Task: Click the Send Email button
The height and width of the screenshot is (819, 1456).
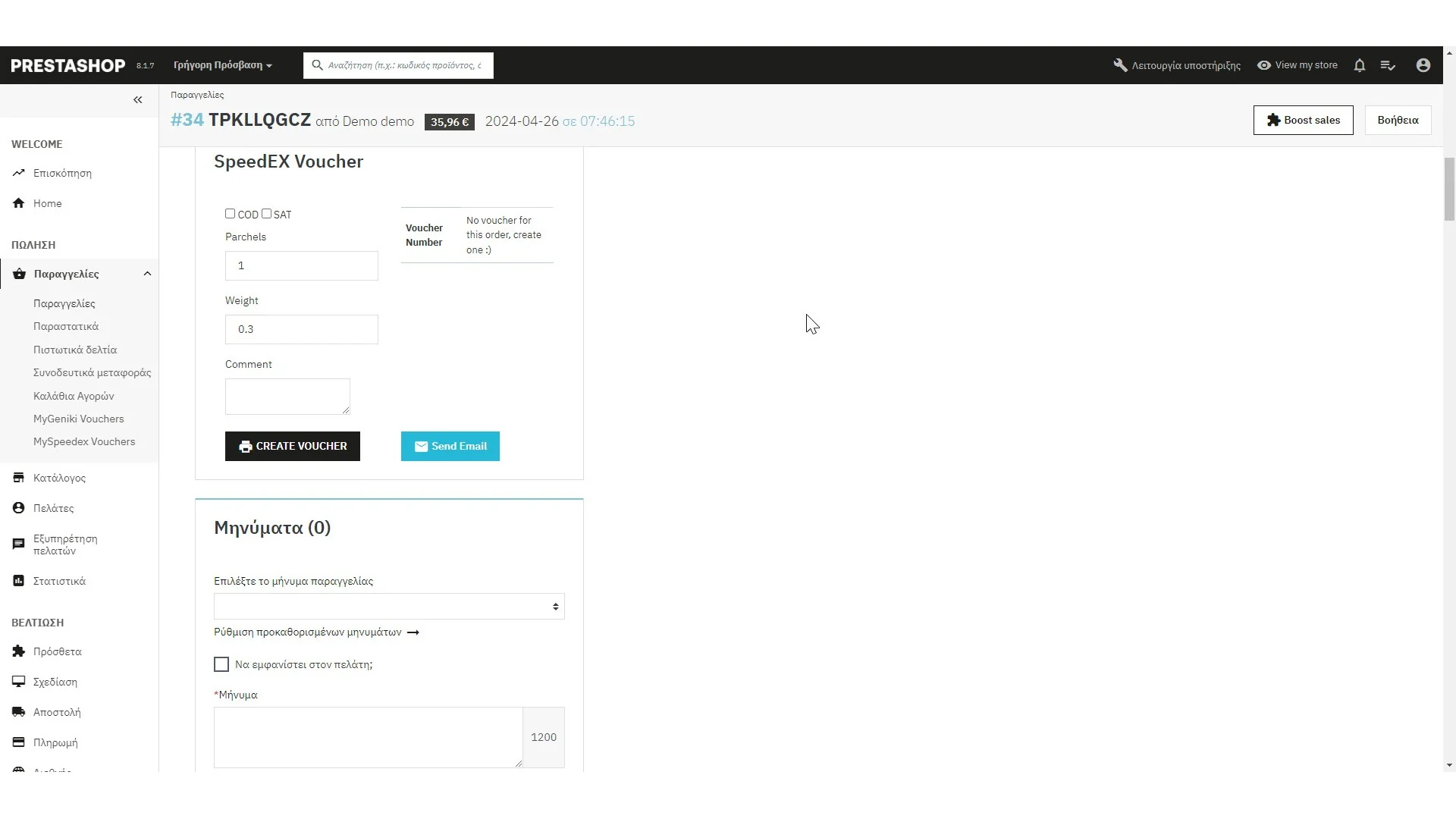Action: pyautogui.click(x=450, y=446)
